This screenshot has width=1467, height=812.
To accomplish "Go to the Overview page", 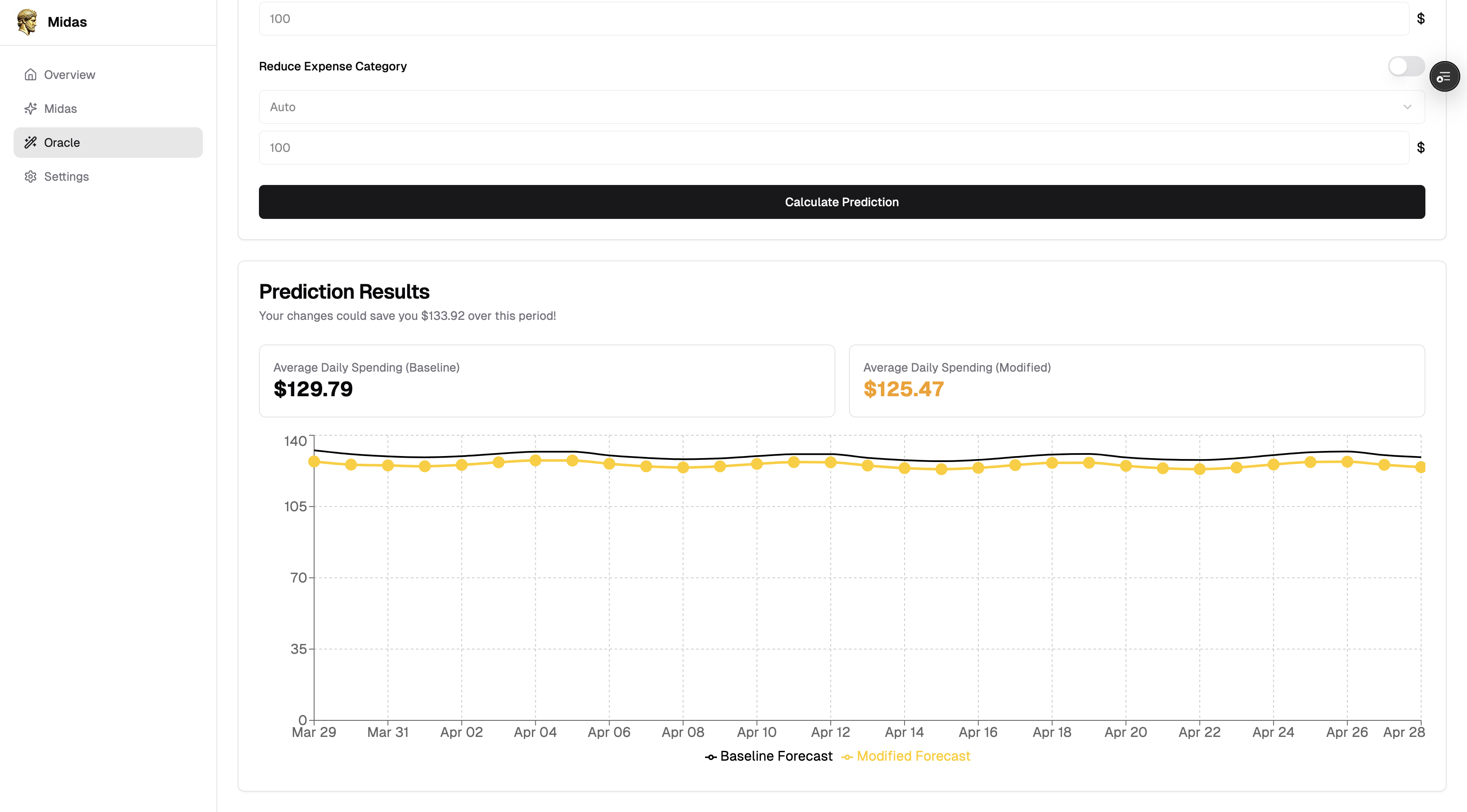I will (70, 75).
